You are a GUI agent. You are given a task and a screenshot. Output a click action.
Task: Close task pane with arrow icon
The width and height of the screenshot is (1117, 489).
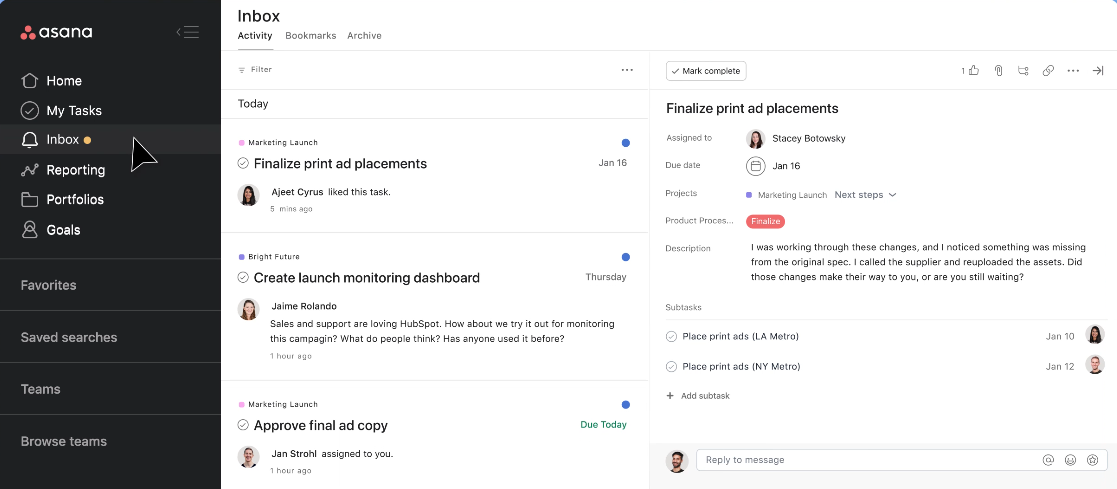coord(1097,71)
